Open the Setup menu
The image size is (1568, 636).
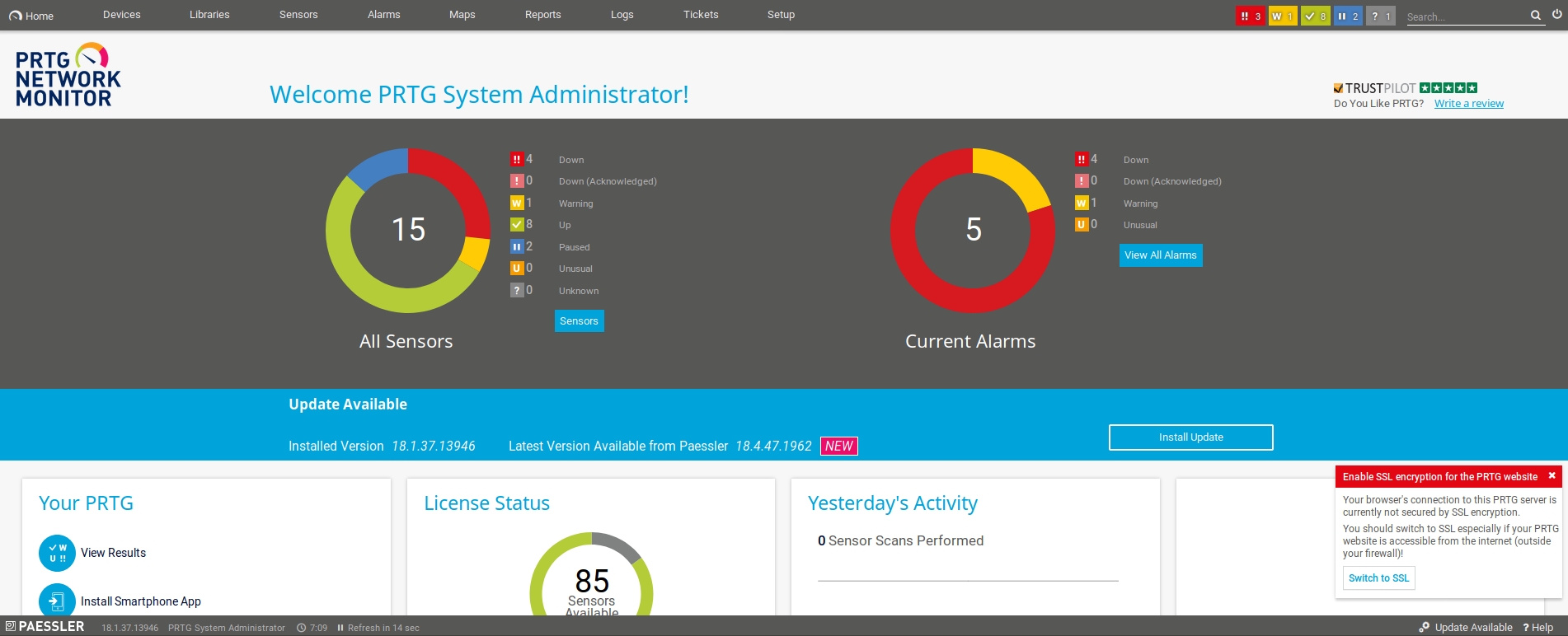(782, 15)
